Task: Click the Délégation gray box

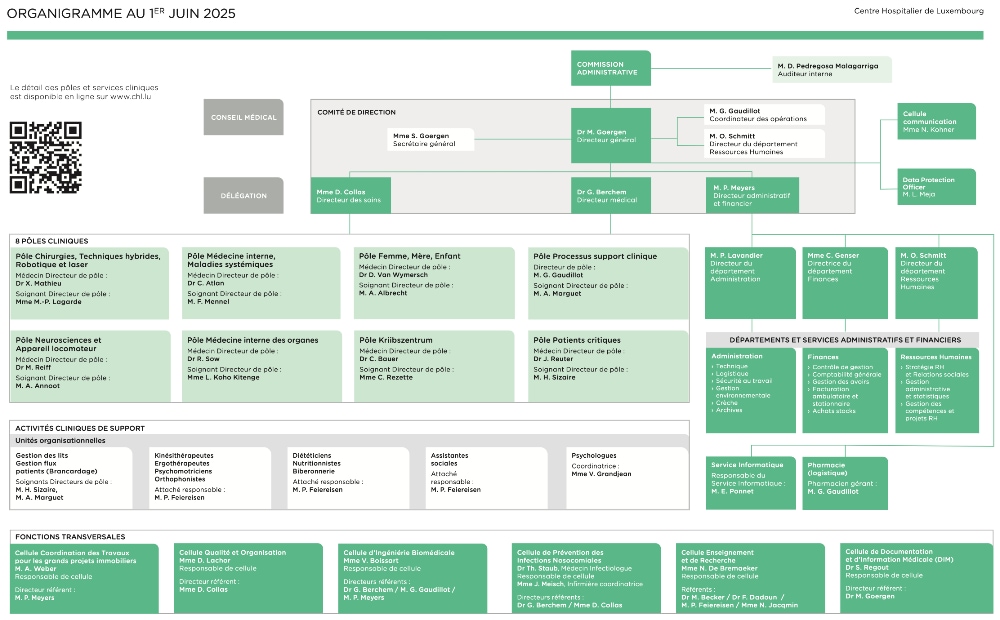Action: click(x=244, y=195)
